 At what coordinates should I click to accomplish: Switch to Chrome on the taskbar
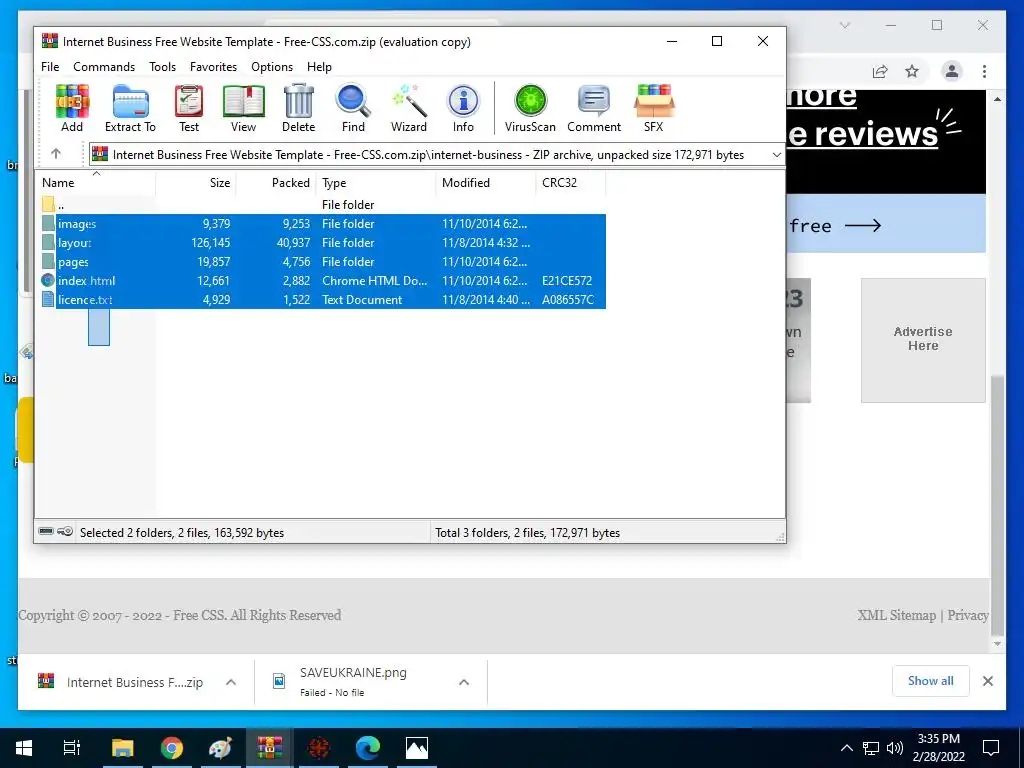click(x=172, y=748)
